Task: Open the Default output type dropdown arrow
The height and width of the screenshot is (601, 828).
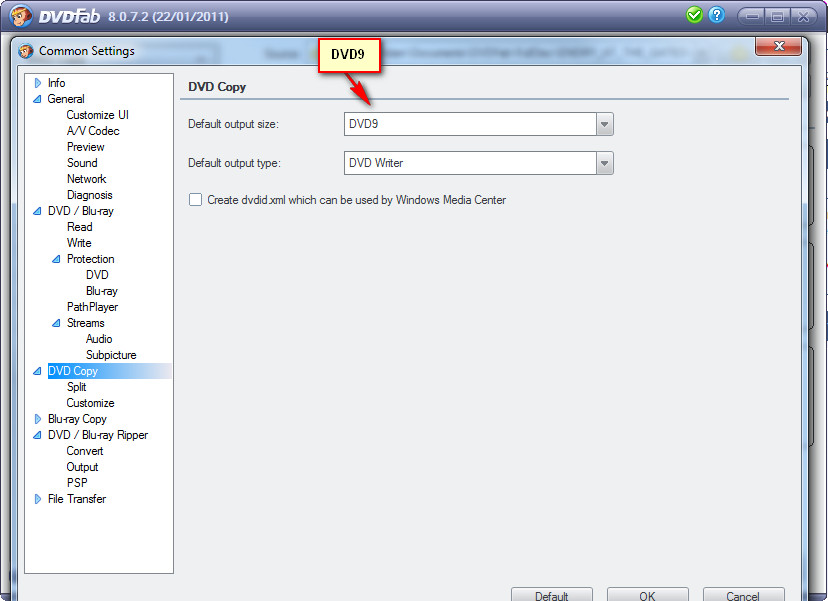Action: point(605,163)
